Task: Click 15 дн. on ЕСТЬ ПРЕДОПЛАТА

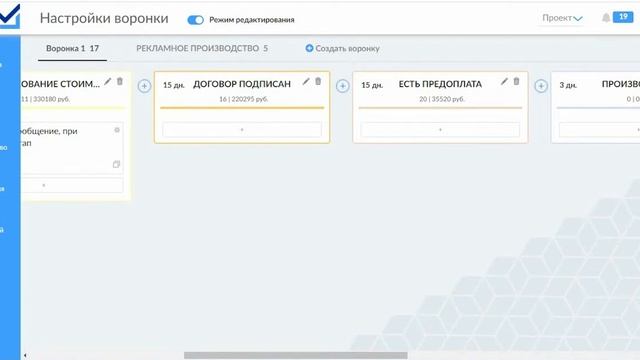Action: tap(372, 85)
